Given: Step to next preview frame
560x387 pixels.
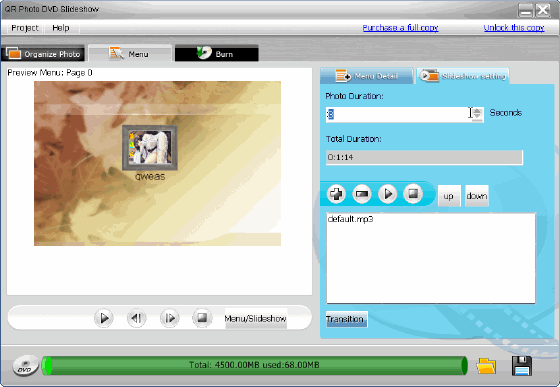Looking at the screenshot, I should coord(169,318).
